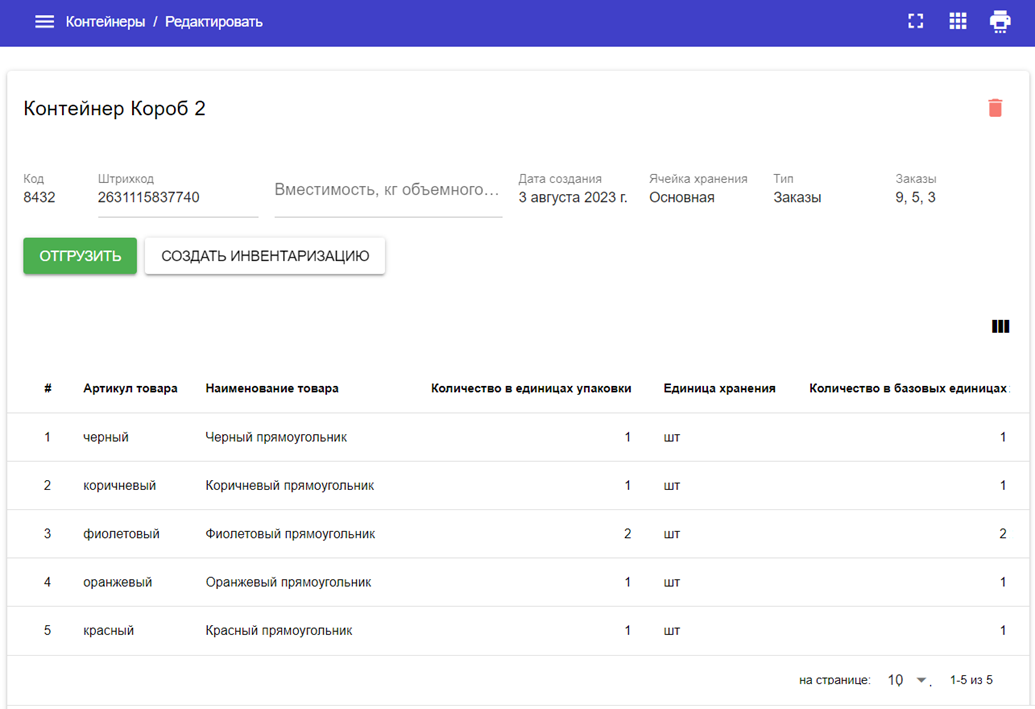Click the print icon
Viewport: 1035px width, 709px height.
click(x=999, y=22)
